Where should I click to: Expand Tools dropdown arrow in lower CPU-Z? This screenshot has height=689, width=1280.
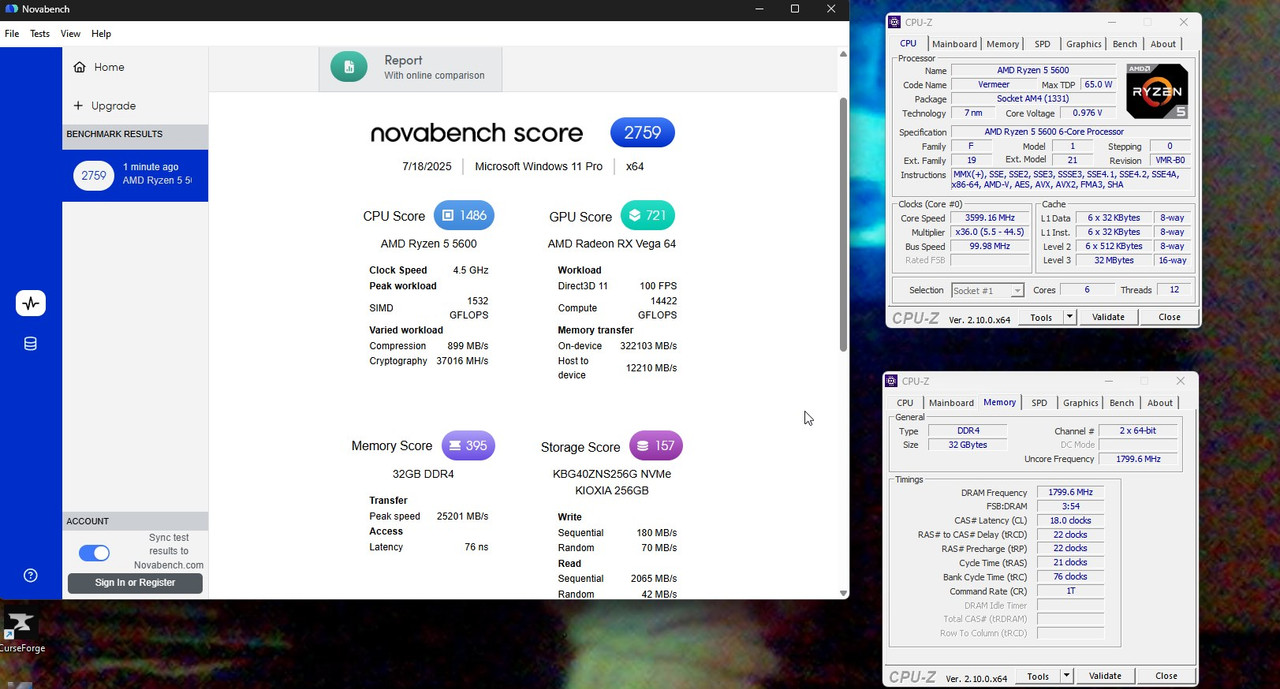pyautogui.click(x=1066, y=676)
